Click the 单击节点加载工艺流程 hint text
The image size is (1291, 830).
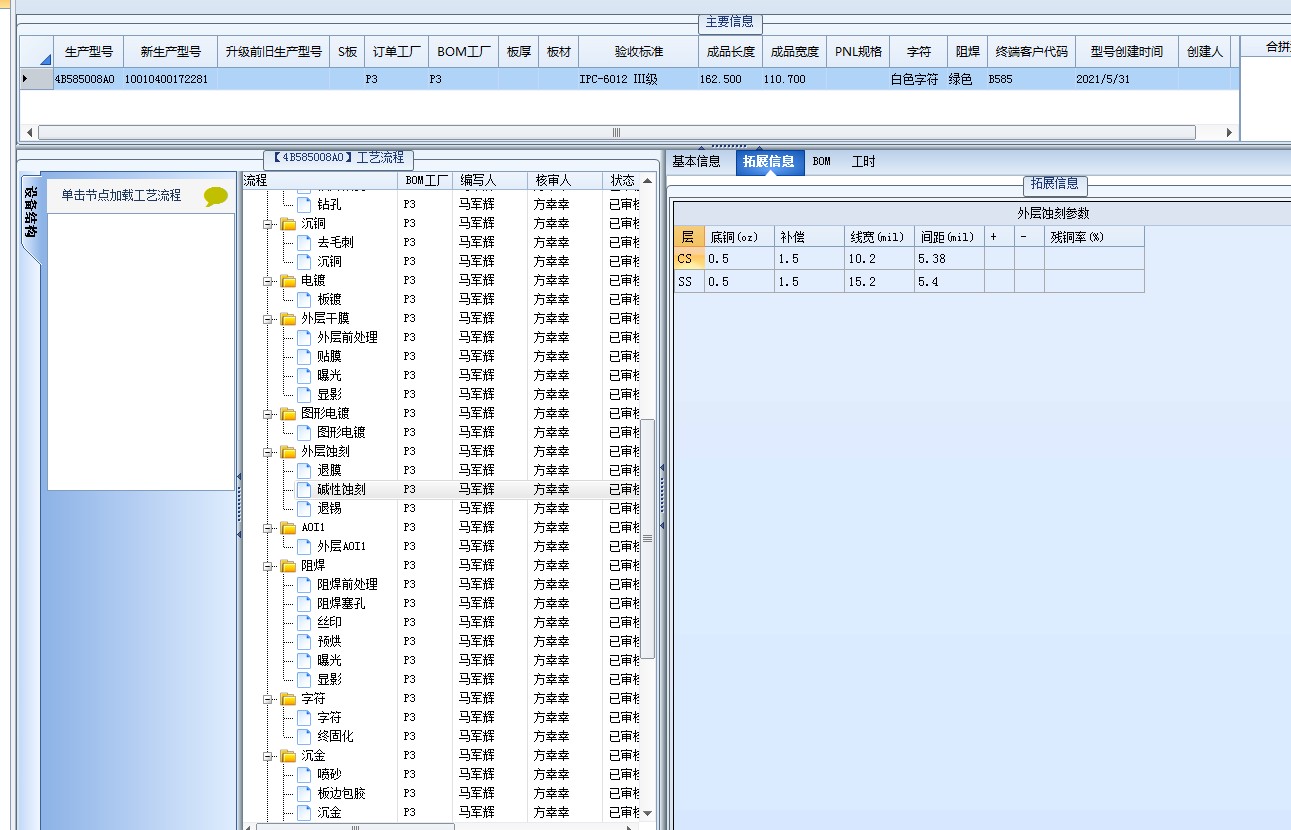121,196
